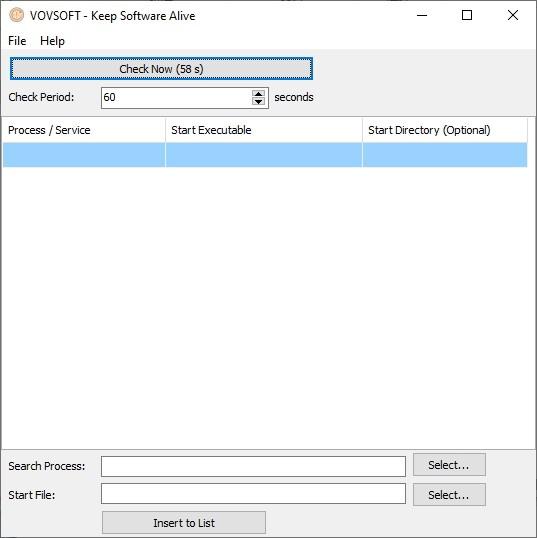Viewport: 537px width, 538px height.
Task: Click Select... button beside Search Process
Action: pyautogui.click(x=449, y=465)
